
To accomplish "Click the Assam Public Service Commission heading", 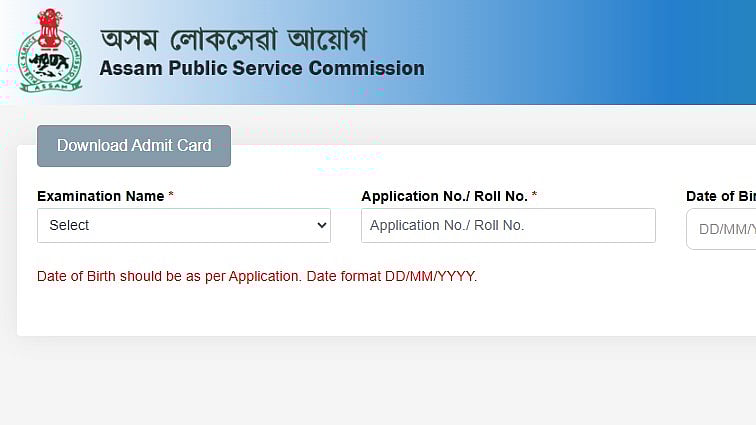I will click(x=262, y=69).
